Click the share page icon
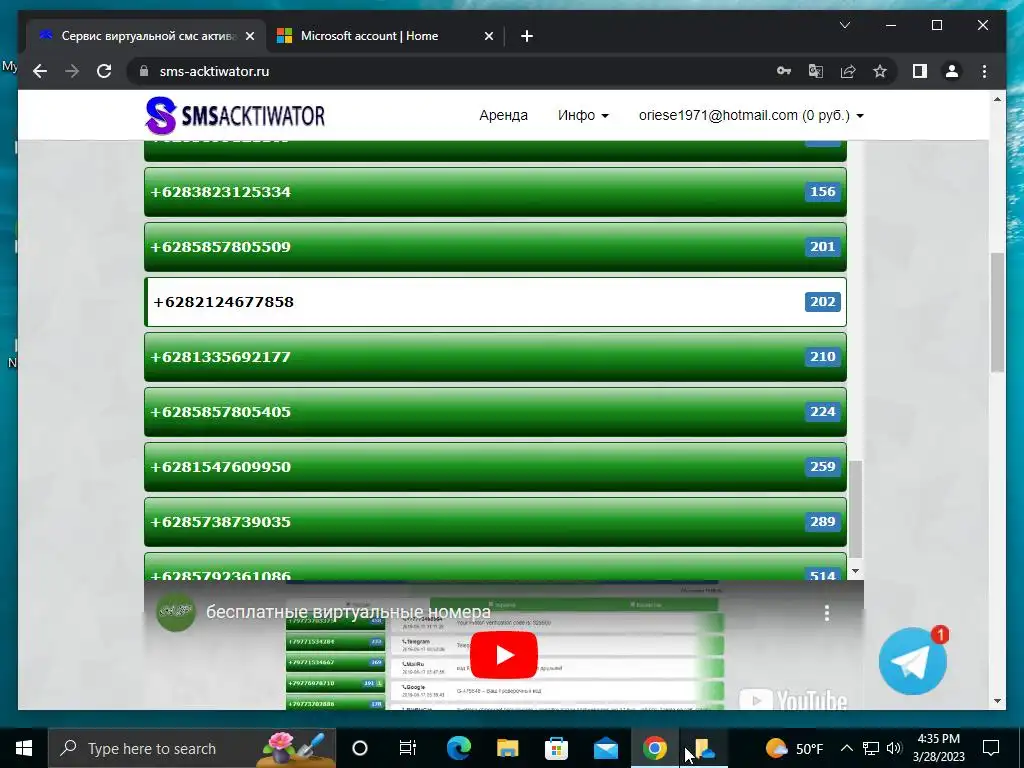Image resolution: width=1024 pixels, height=768 pixels. coord(848,71)
